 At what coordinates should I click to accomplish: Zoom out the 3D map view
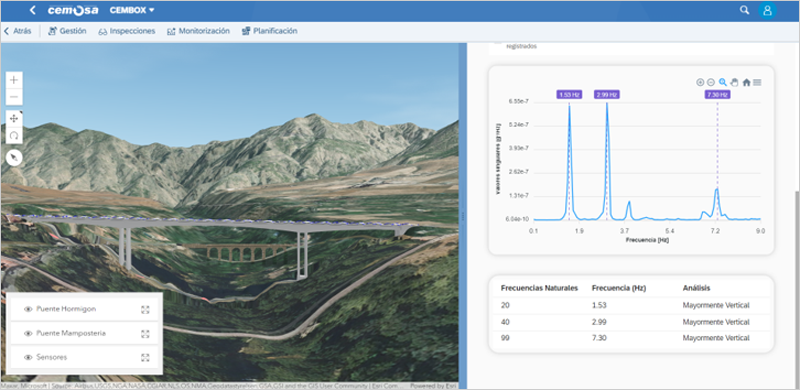coord(14,96)
